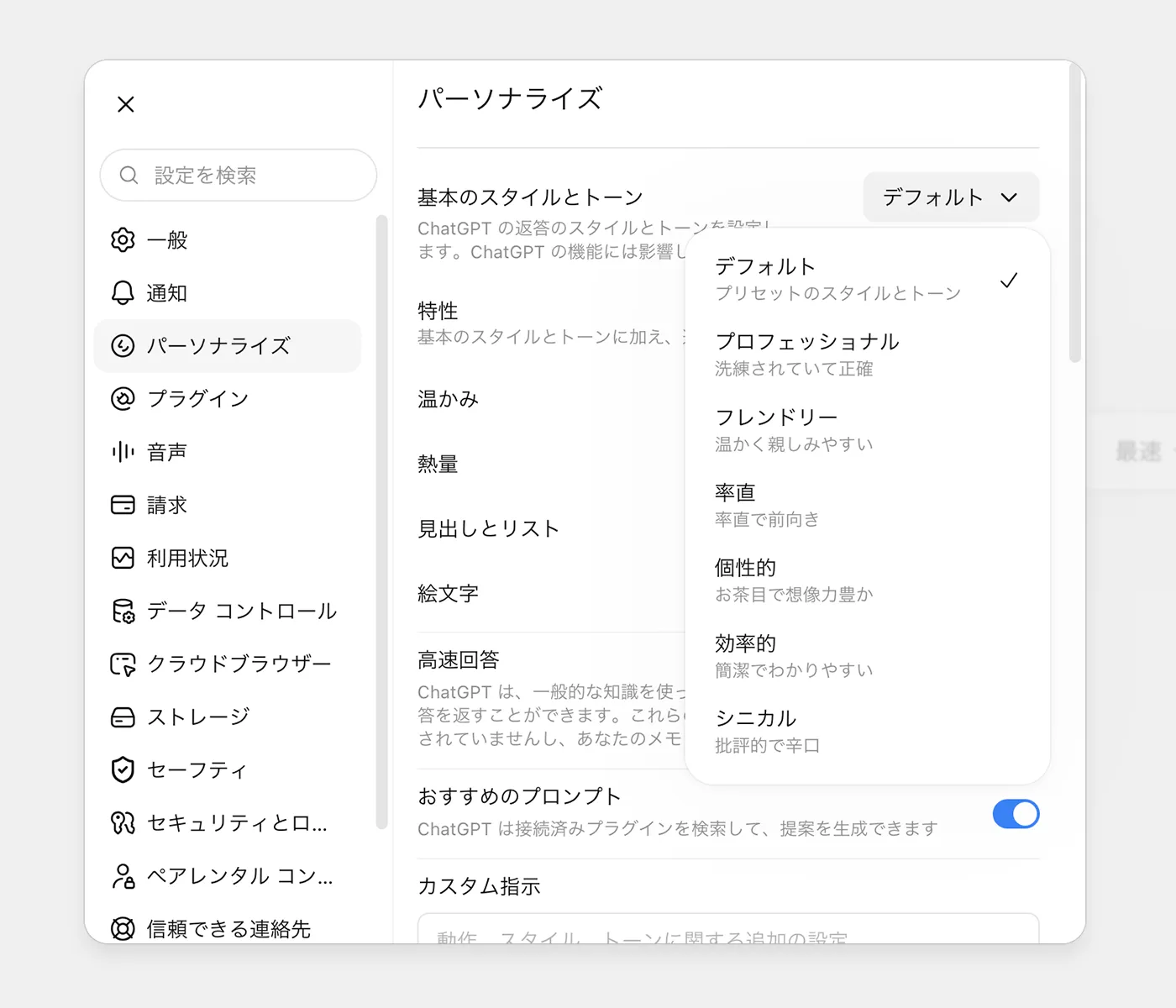
Task: Go to セーフティ settings
Action: pos(228,769)
